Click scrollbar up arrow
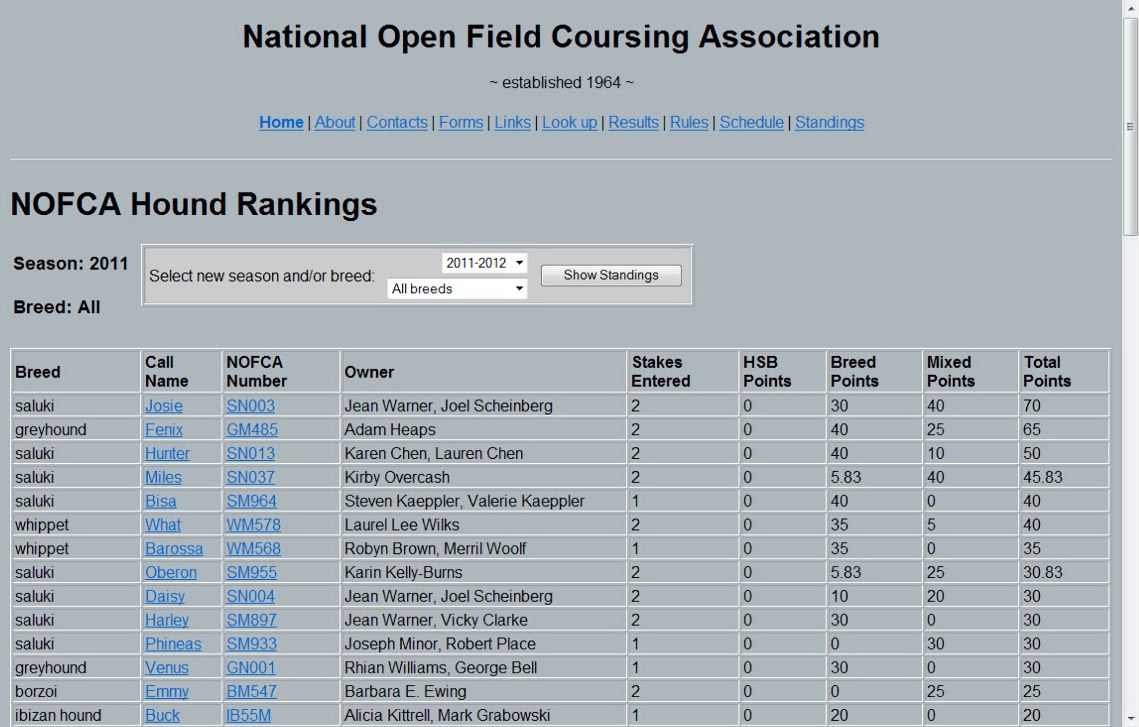Screen dimensions: 1139x727 1130,7
